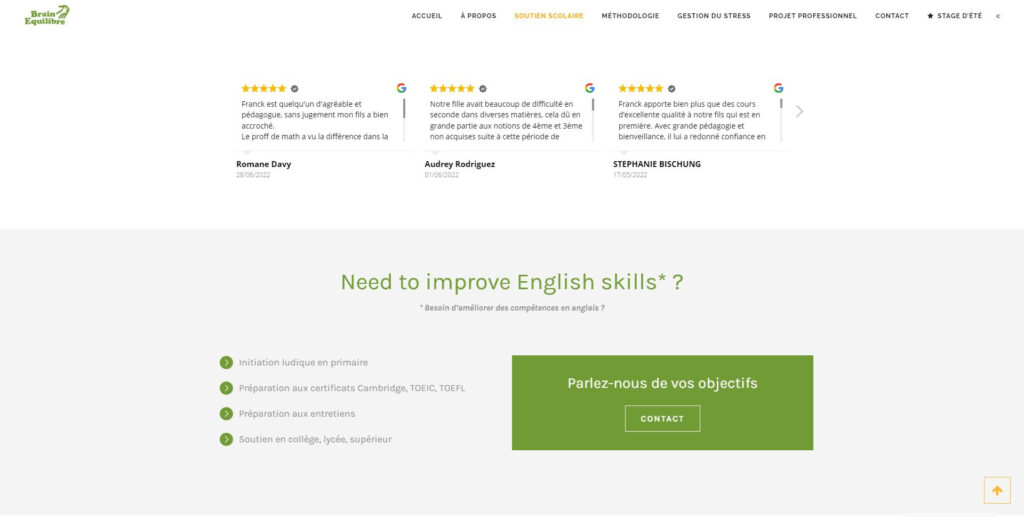Navigate to Accueil in top menu
This screenshot has height=517, width=1024.
click(426, 16)
